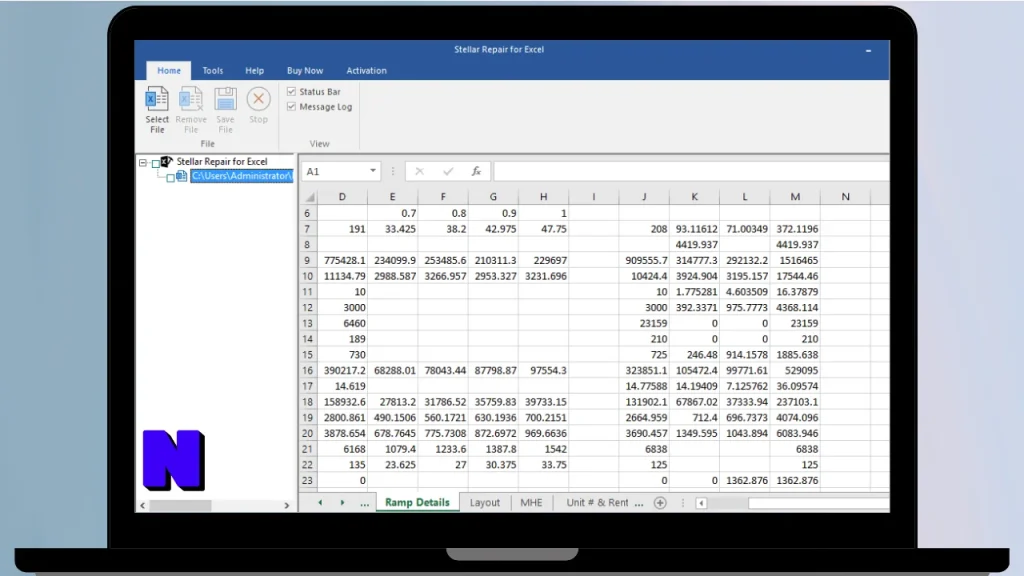Screen dimensions: 1024x576
Task: Click inside the formula bar input
Action: tap(692, 171)
